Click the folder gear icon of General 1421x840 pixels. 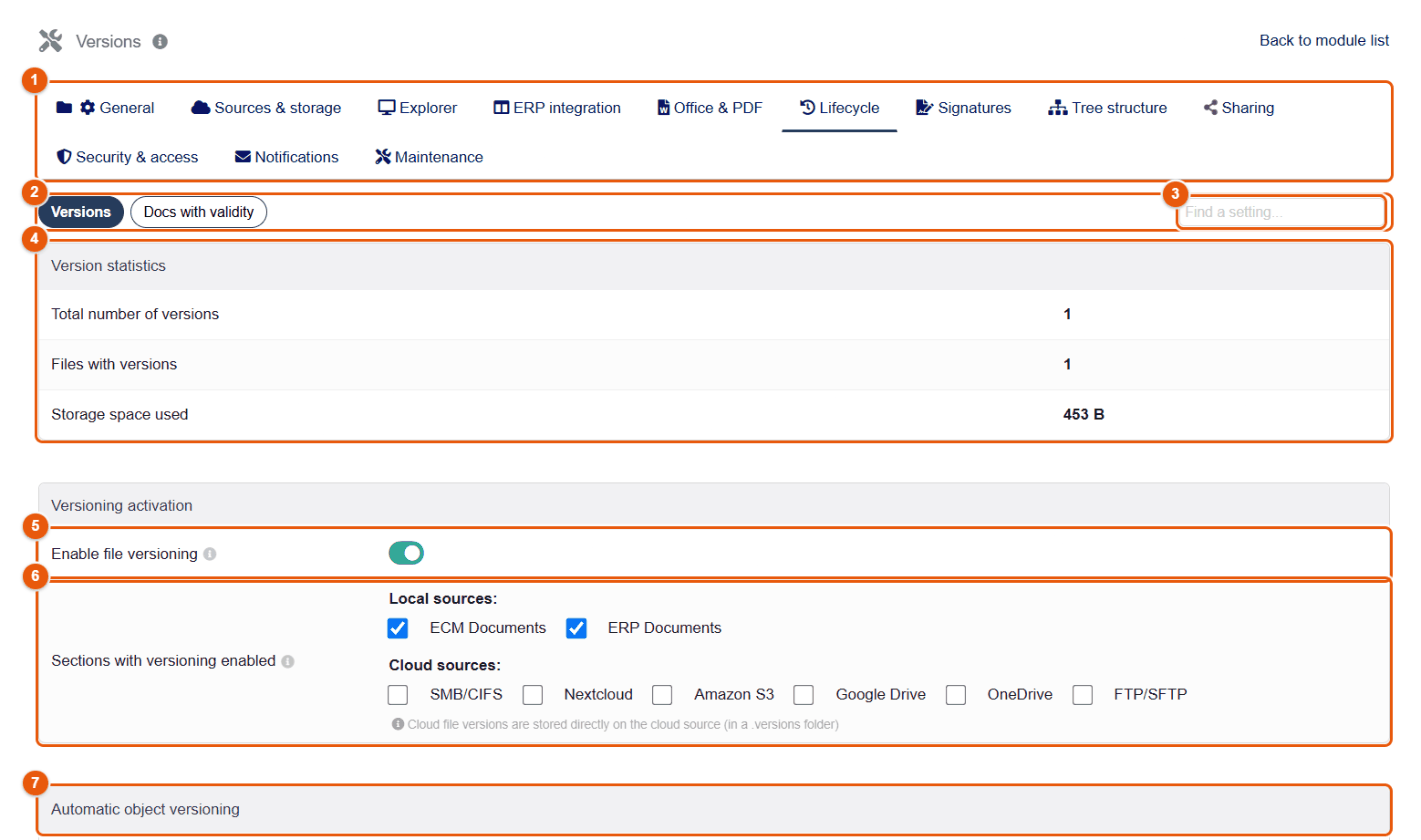click(x=76, y=108)
